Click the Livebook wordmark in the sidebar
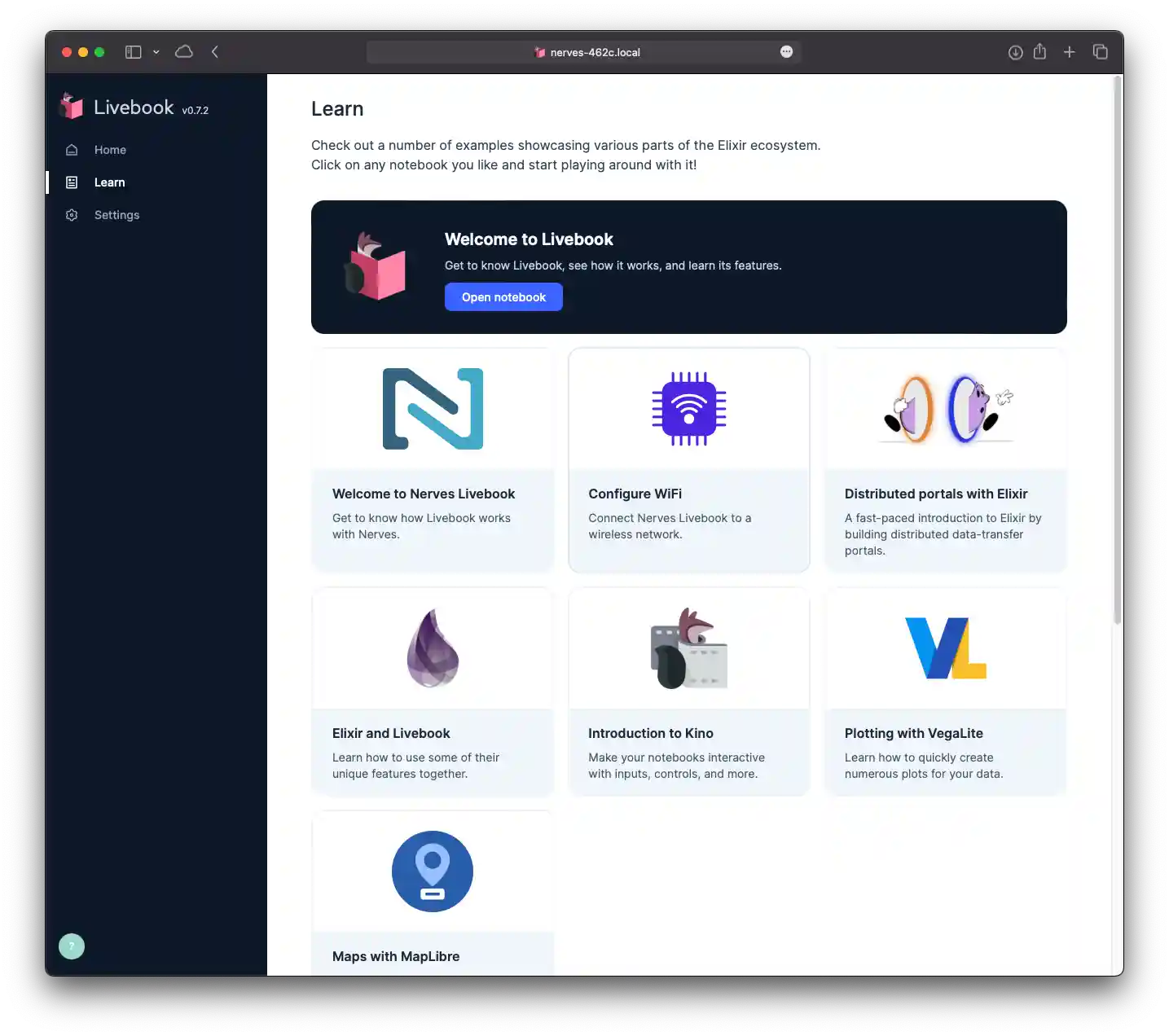 pyautogui.click(x=134, y=108)
